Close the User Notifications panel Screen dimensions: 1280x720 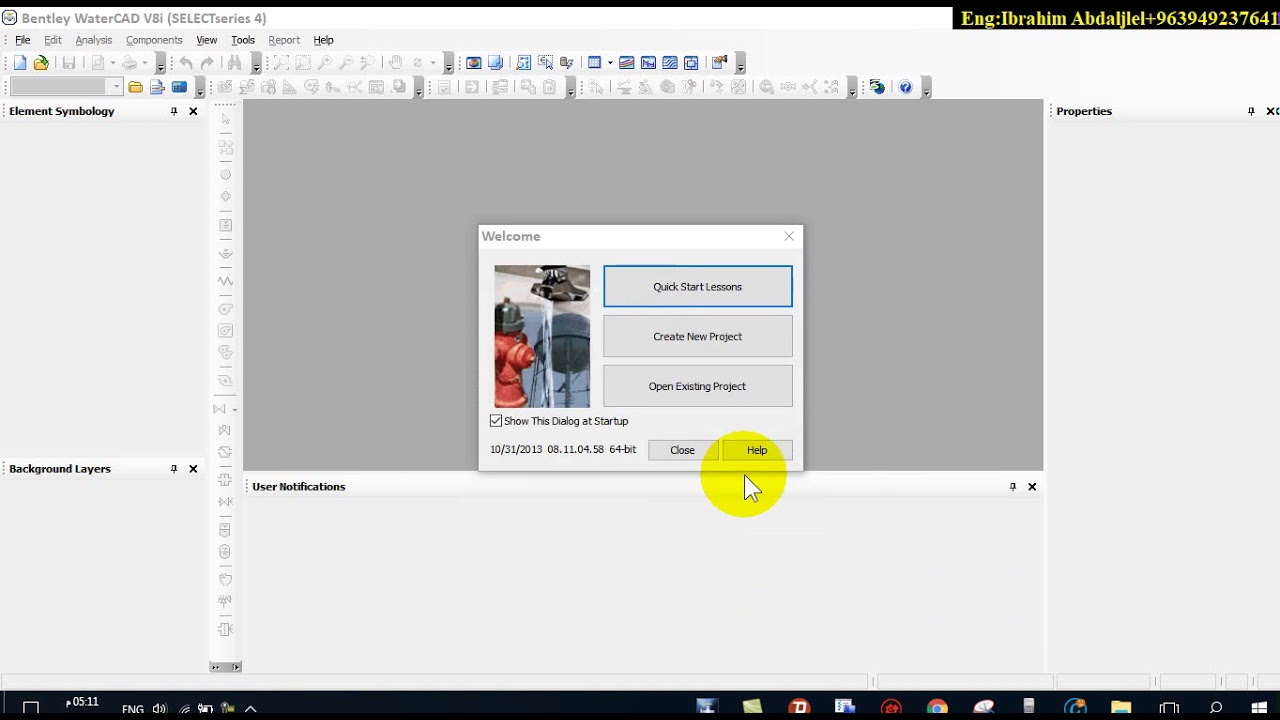click(x=1032, y=487)
